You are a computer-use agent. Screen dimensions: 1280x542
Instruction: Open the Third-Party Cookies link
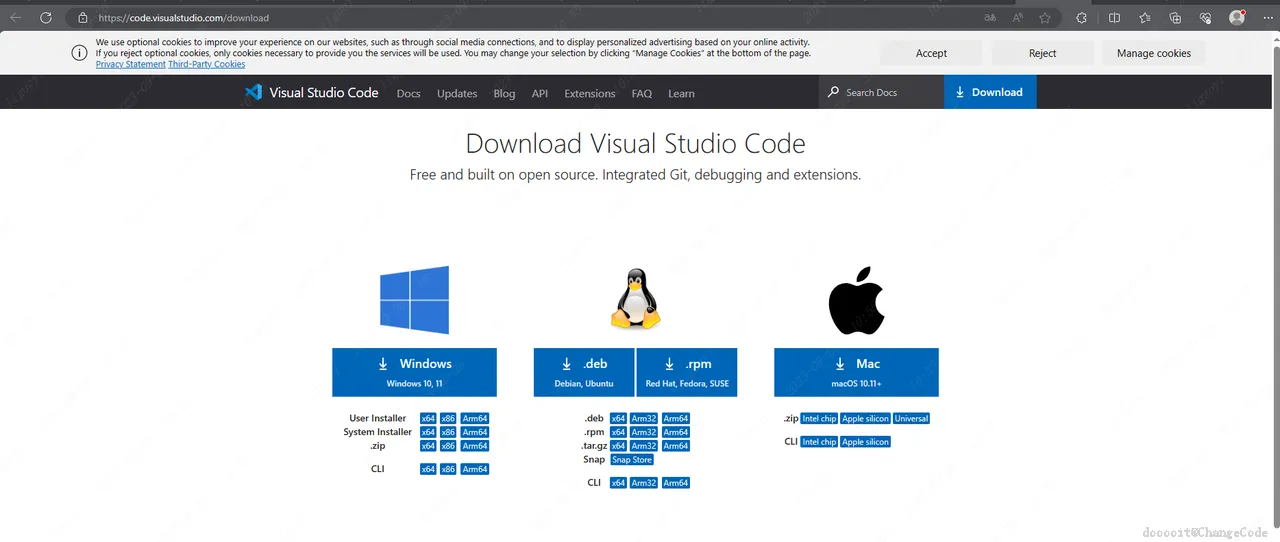tap(207, 64)
